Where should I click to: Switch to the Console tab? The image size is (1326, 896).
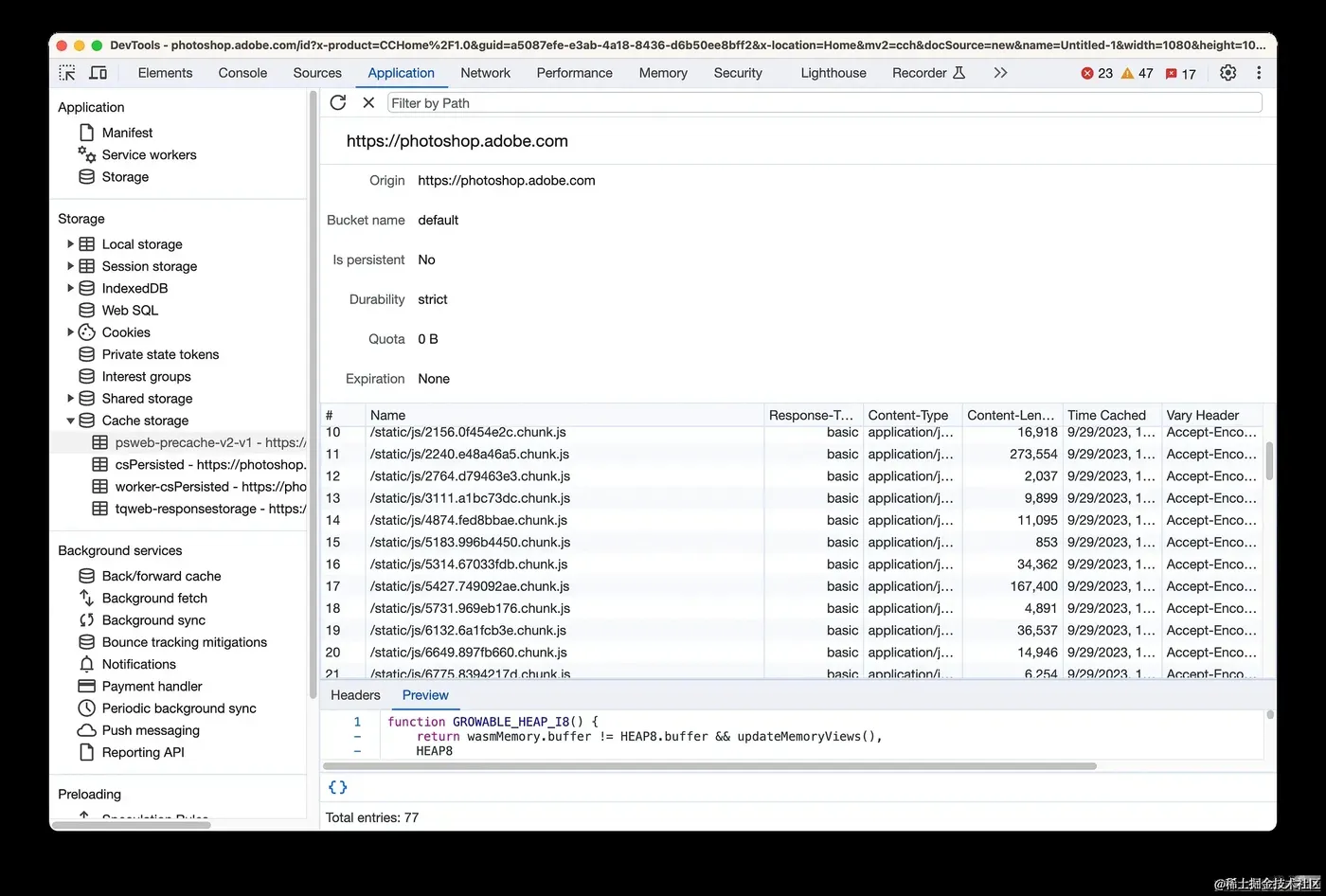point(242,73)
